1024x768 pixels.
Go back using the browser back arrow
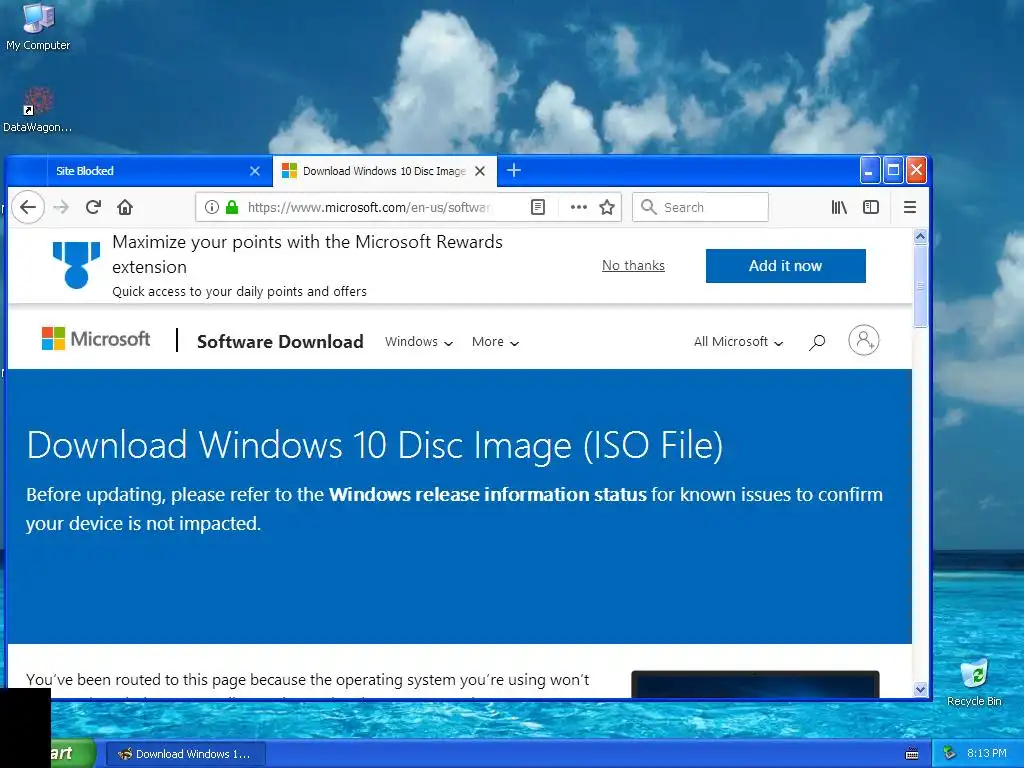[28, 208]
